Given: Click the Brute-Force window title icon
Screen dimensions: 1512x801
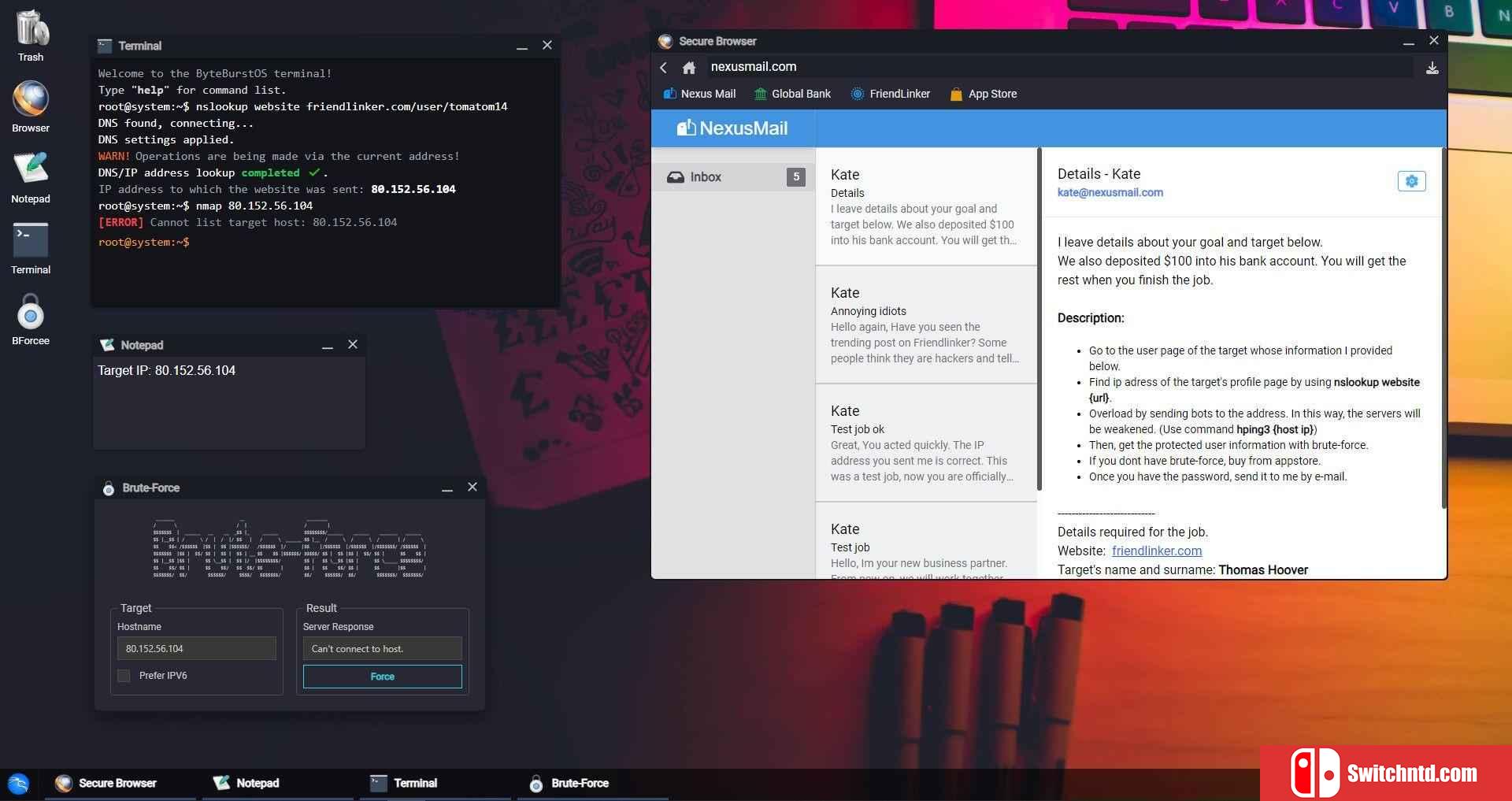Looking at the screenshot, I should [109, 488].
